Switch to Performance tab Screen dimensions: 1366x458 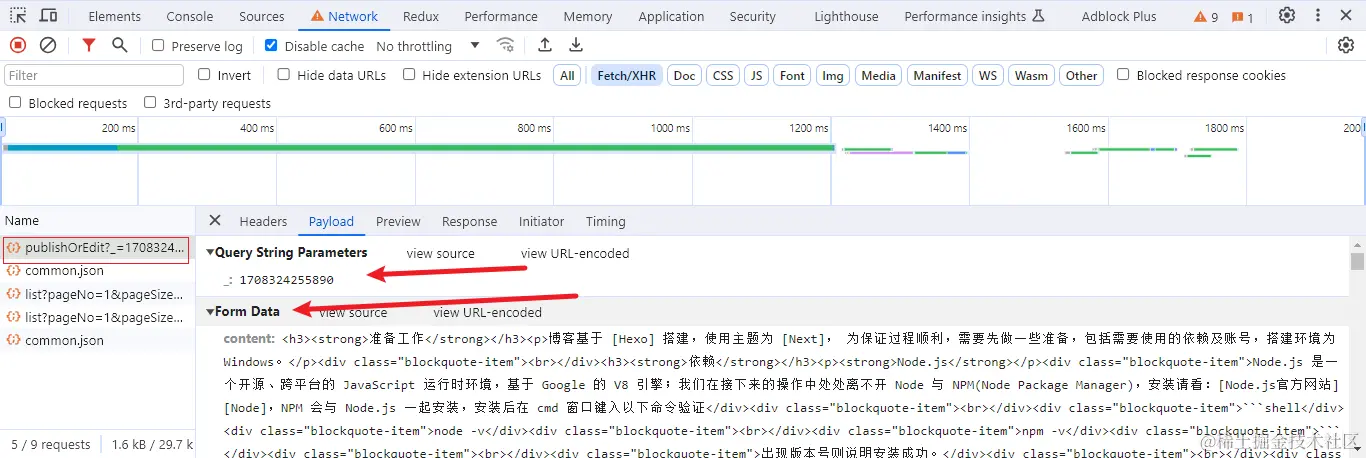coord(501,16)
